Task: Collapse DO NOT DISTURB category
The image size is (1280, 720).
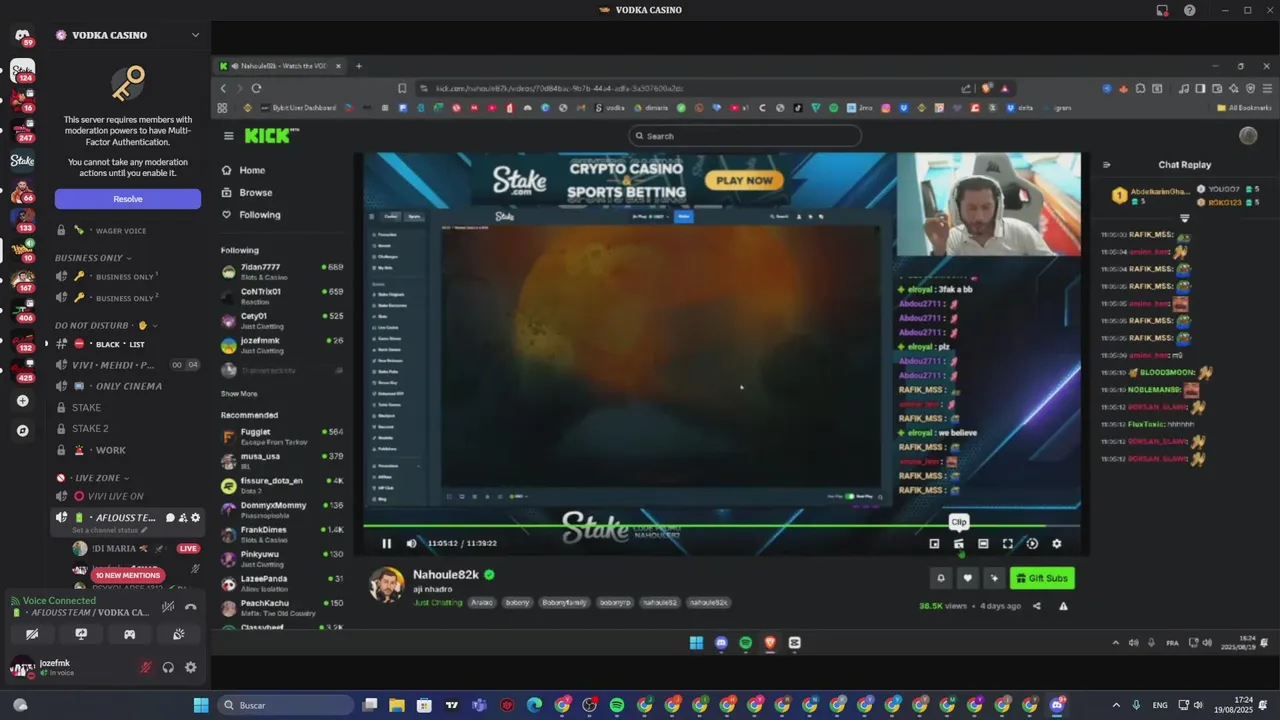Action: (x=107, y=325)
